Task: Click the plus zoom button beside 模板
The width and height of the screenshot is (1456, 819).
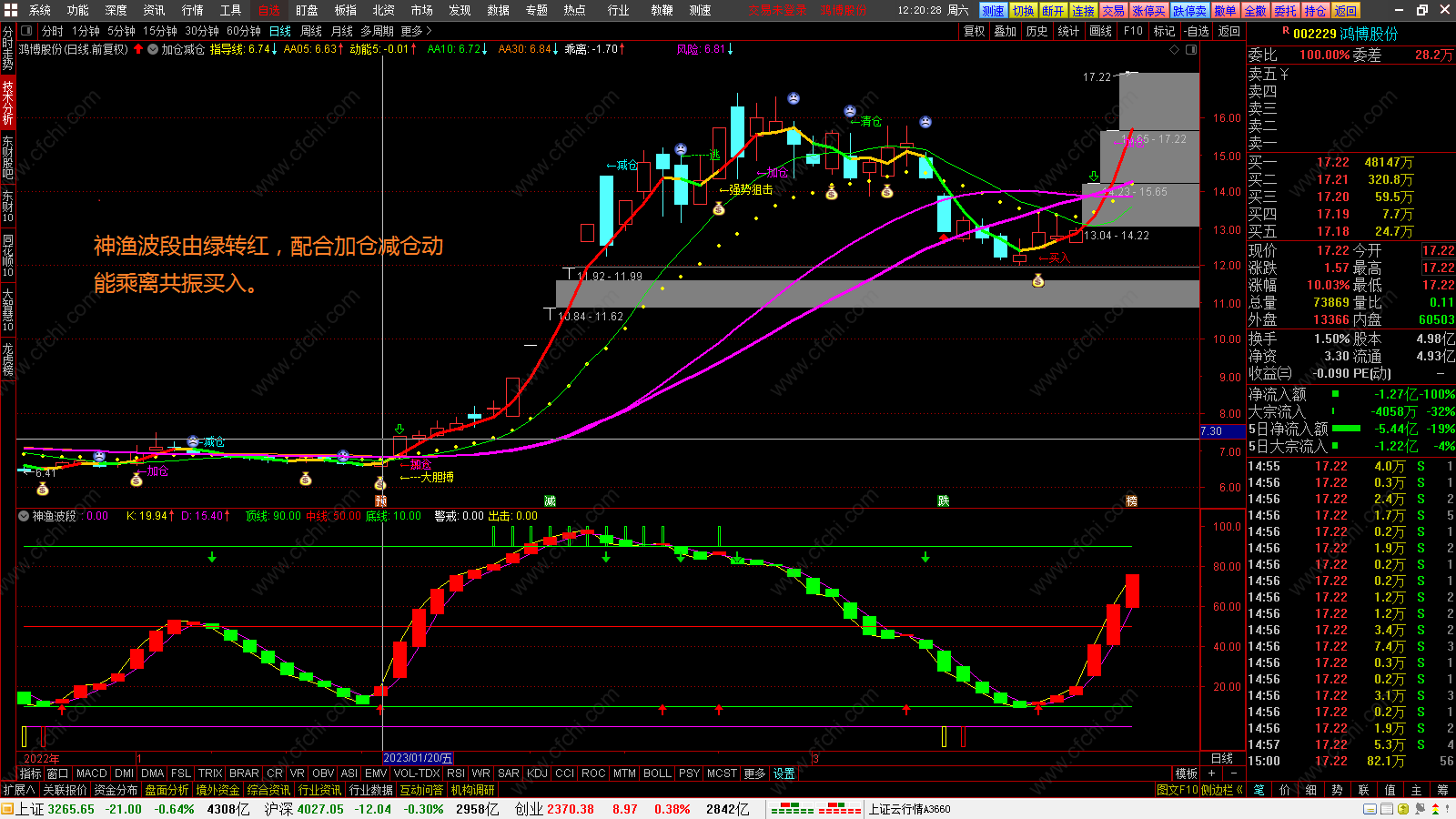Action: (x=1211, y=773)
